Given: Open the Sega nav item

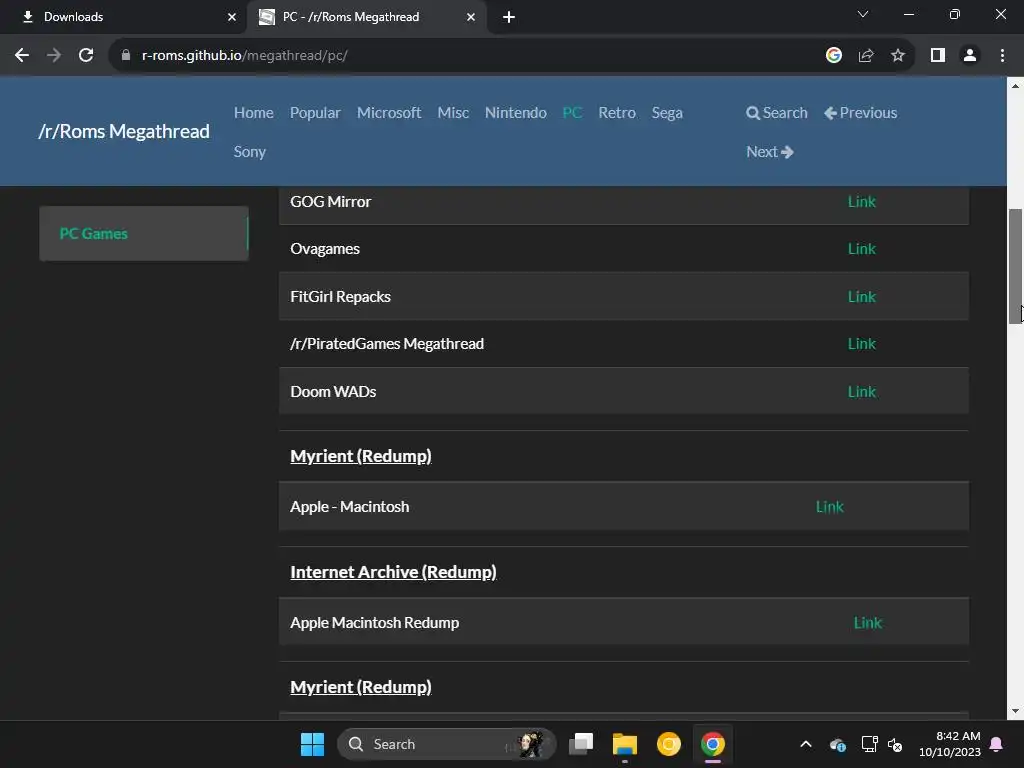Looking at the screenshot, I should 667,113.
